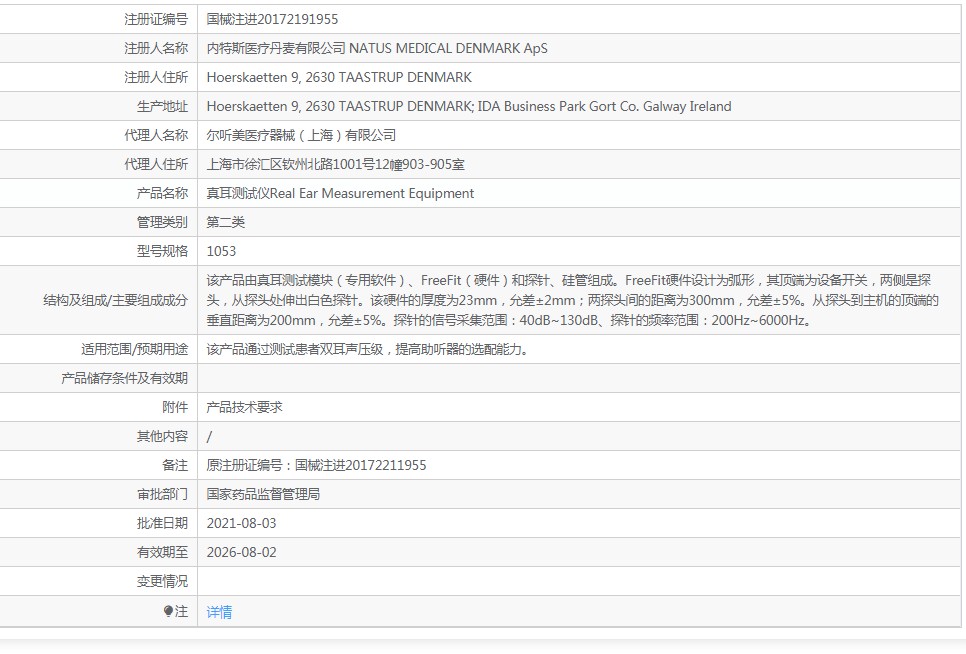Click the 适用范围/预期用途 label
The image size is (966, 654).
134,349
